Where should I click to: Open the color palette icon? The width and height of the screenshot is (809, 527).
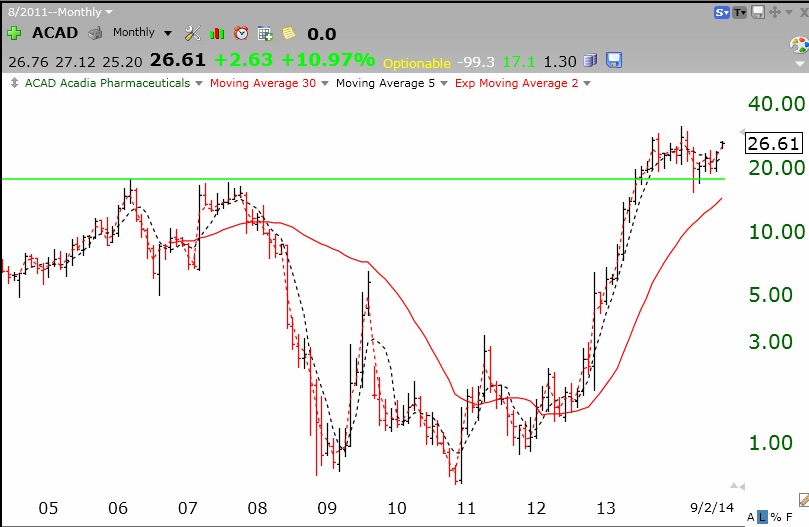(x=800, y=44)
